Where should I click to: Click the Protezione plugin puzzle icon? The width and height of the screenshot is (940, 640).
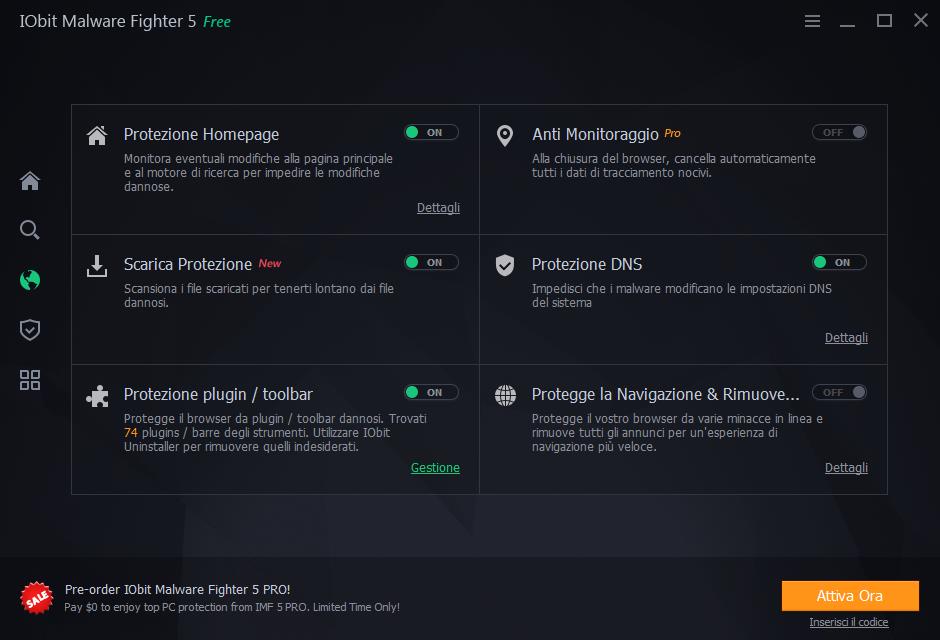coord(97,396)
